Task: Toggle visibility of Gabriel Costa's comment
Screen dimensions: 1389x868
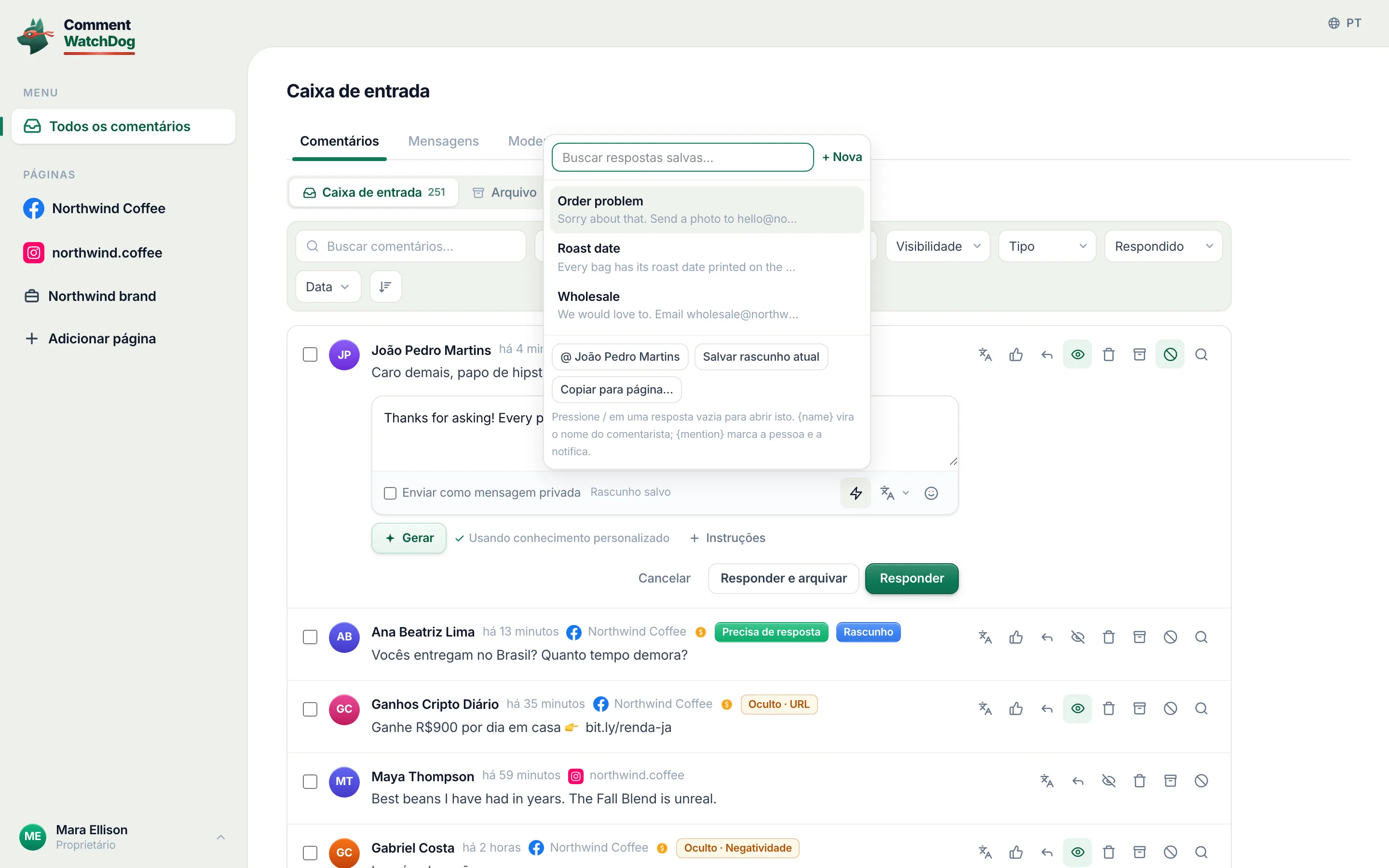Action: 1078,852
